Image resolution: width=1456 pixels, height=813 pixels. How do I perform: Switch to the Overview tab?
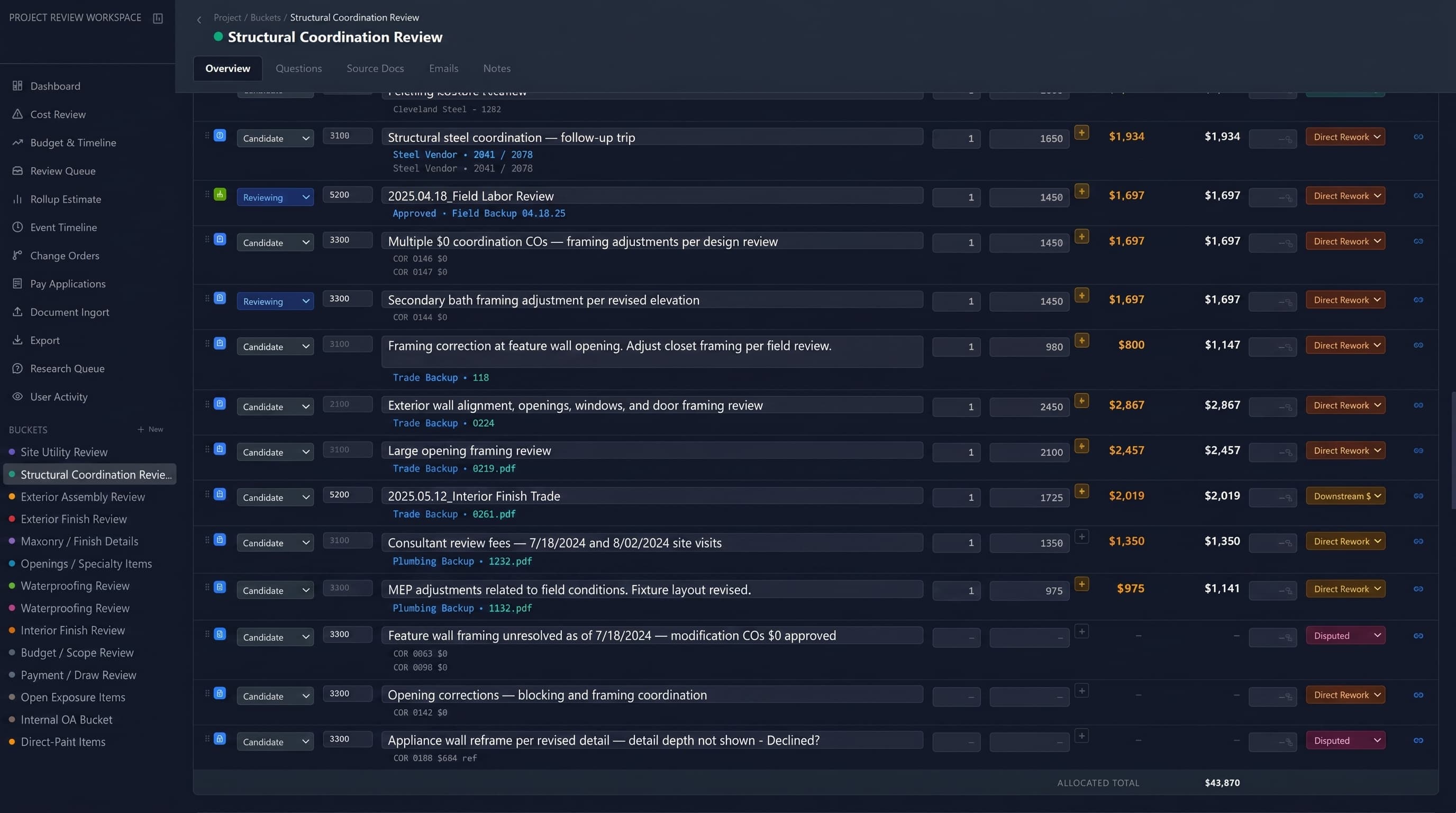[x=228, y=68]
